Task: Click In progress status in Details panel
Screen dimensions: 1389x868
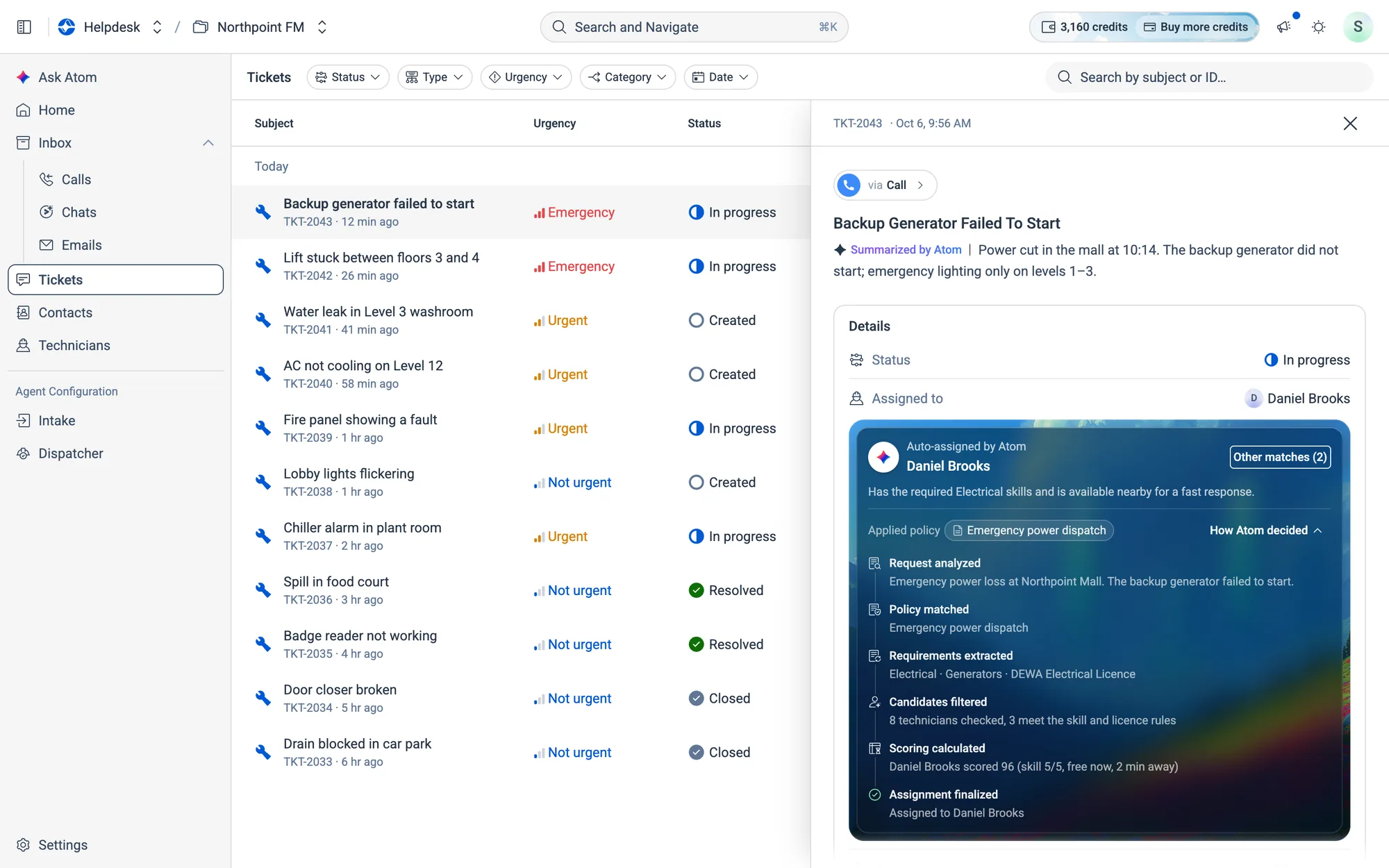Action: [1307, 360]
